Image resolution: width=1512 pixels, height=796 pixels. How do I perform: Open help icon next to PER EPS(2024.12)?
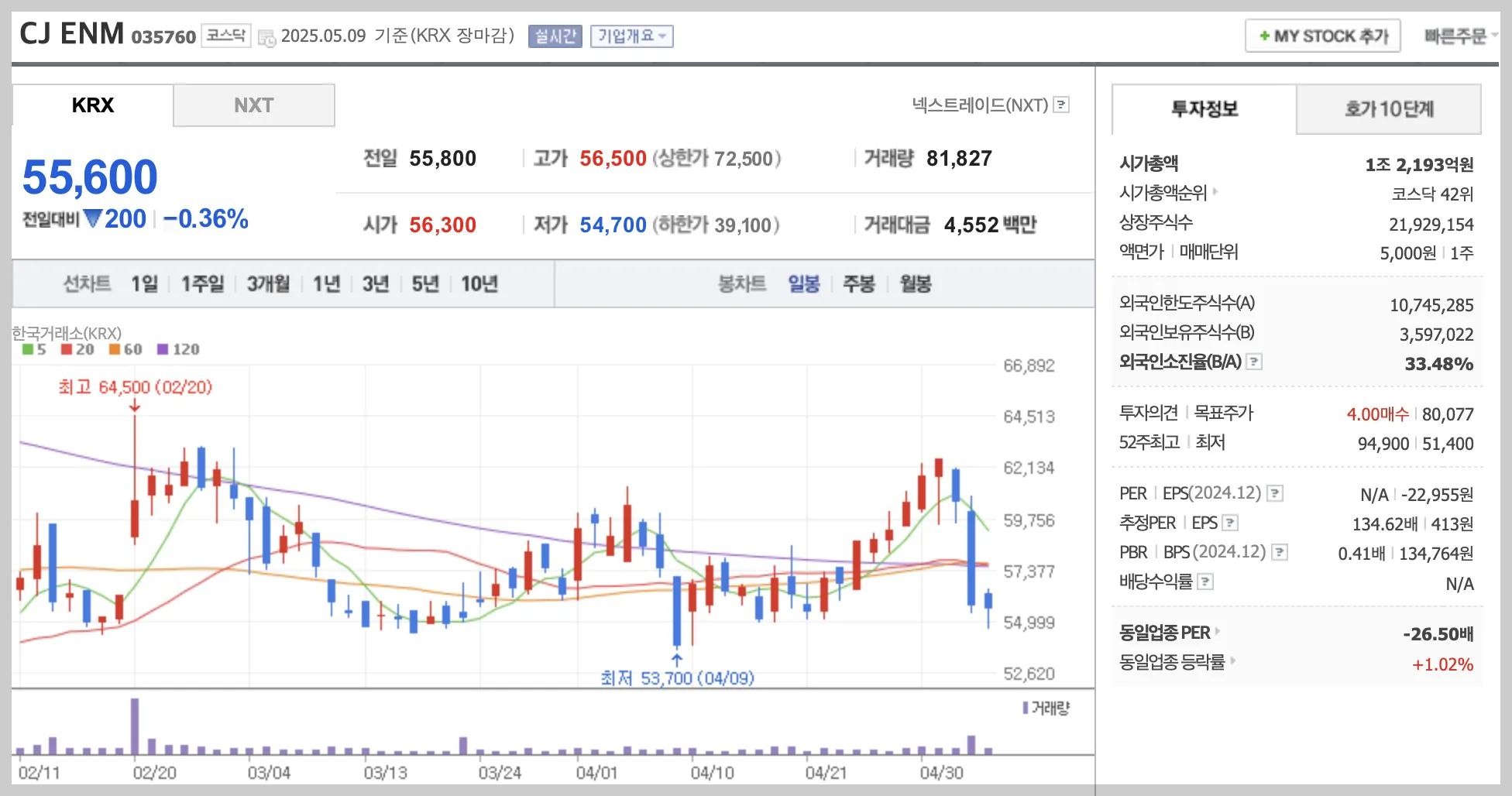coord(1275,493)
